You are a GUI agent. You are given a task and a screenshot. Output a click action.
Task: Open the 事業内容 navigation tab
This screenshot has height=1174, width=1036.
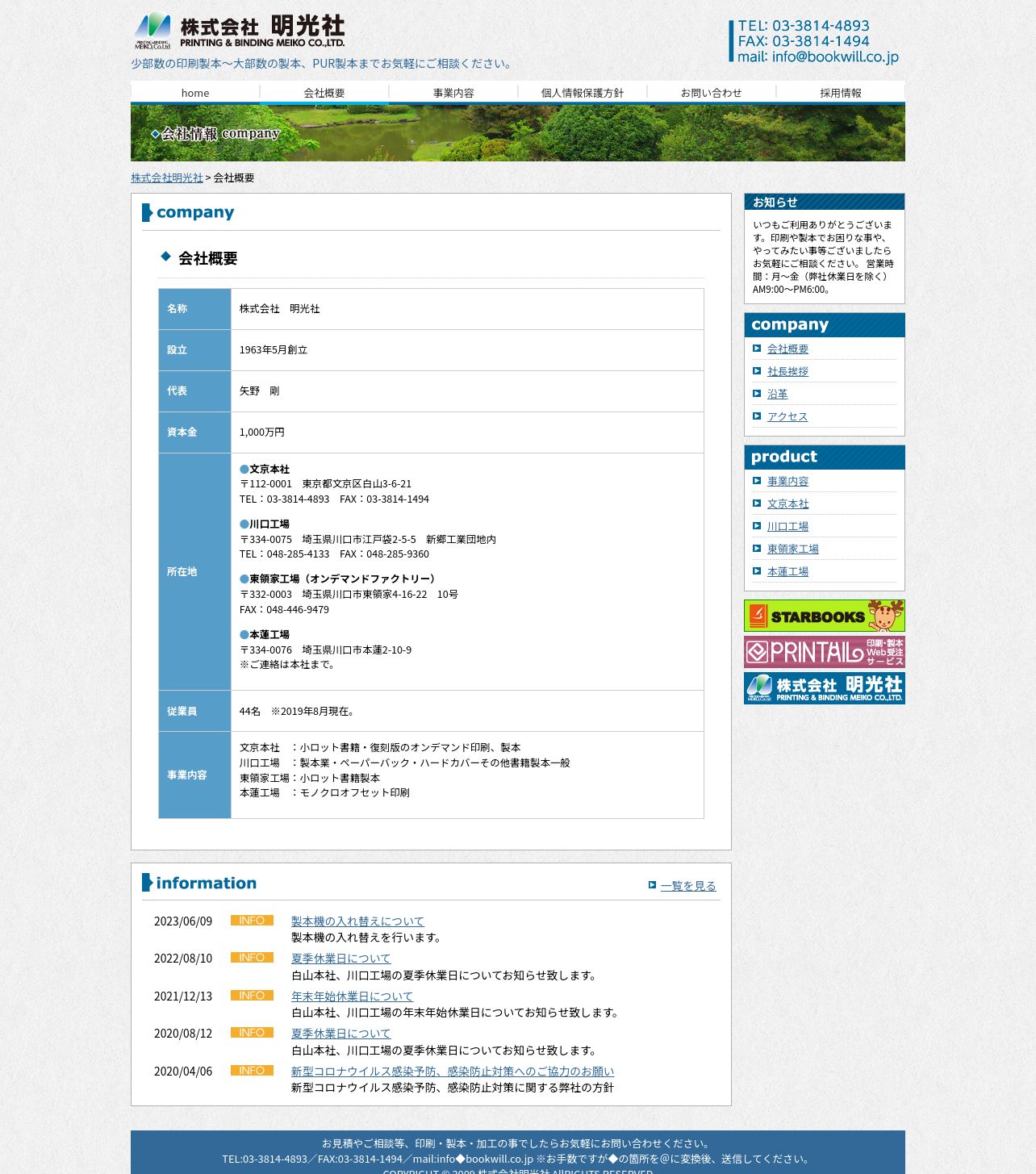tap(453, 93)
